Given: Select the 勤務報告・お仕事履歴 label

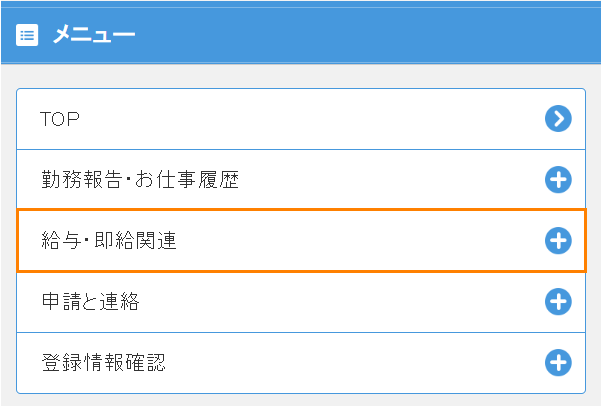Looking at the screenshot, I should tap(140, 179).
